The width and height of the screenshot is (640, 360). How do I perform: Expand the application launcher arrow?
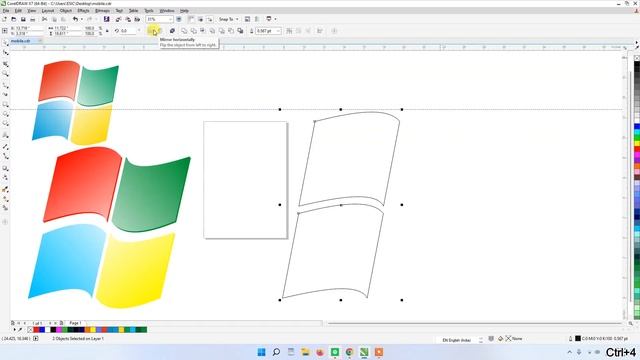(275, 19)
